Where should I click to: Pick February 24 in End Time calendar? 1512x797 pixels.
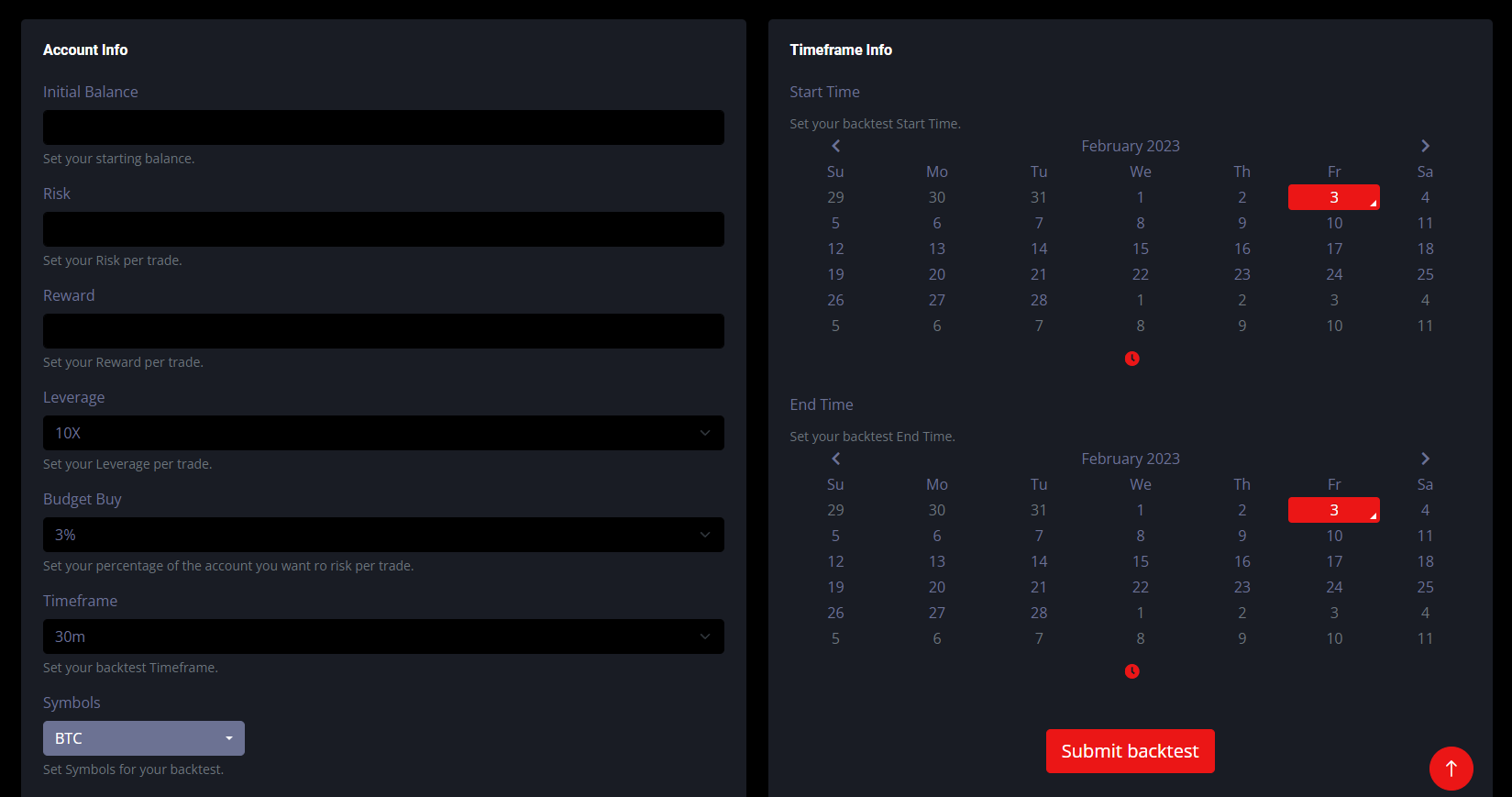coord(1333,587)
